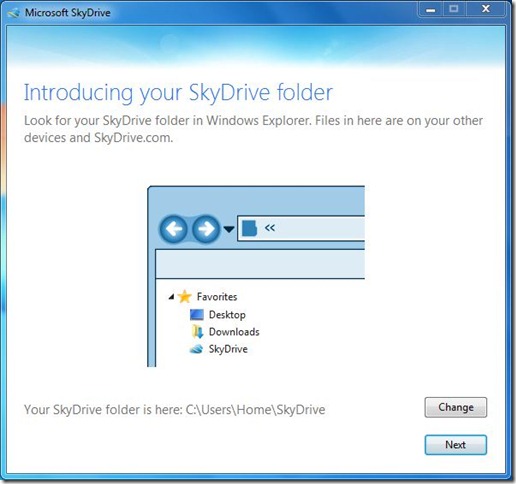
Task: Click the forward arrow in the Explorer illustration
Action: tap(206, 229)
